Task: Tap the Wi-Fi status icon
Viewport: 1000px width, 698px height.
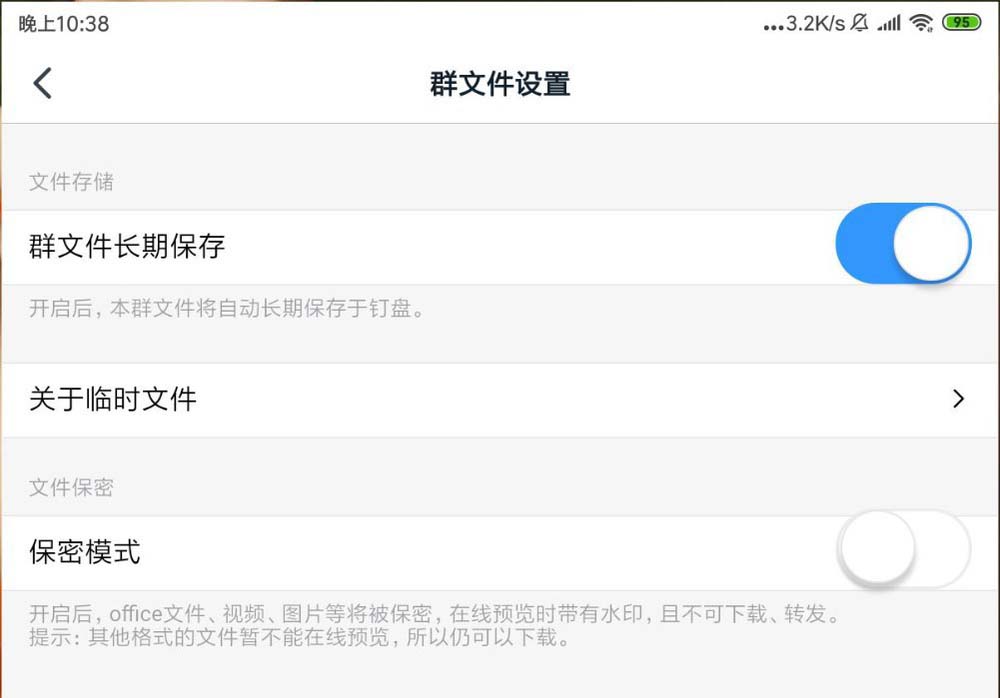Action: click(921, 23)
